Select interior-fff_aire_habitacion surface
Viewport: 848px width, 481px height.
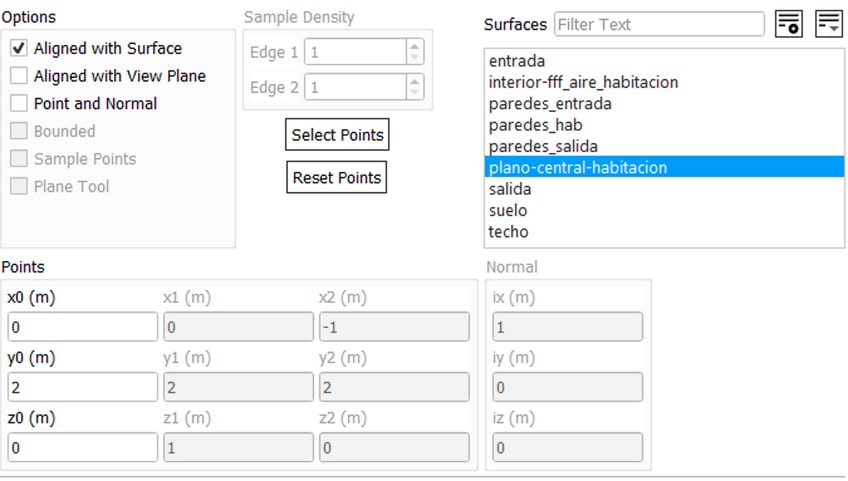583,82
